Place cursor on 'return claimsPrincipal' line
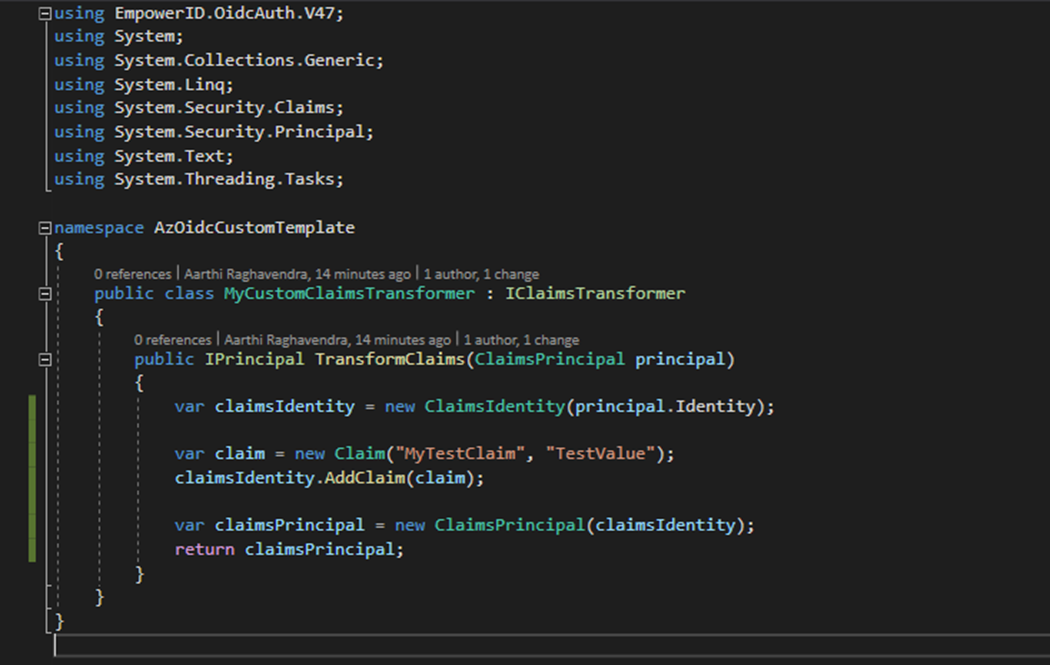 click(x=289, y=549)
